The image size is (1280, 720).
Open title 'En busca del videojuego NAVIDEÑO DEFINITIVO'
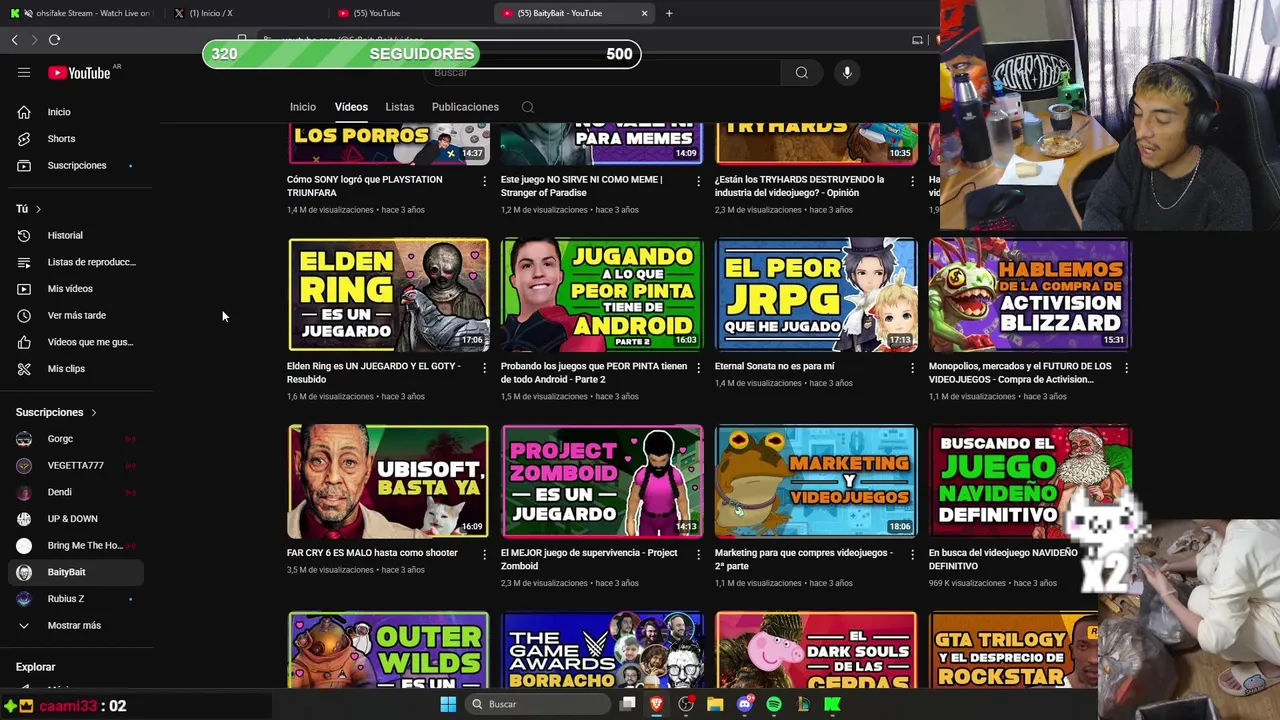coord(1003,559)
